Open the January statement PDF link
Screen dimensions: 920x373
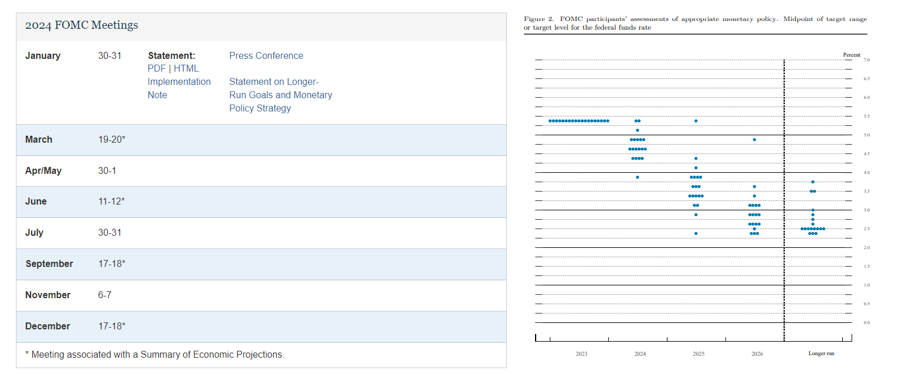(156, 69)
